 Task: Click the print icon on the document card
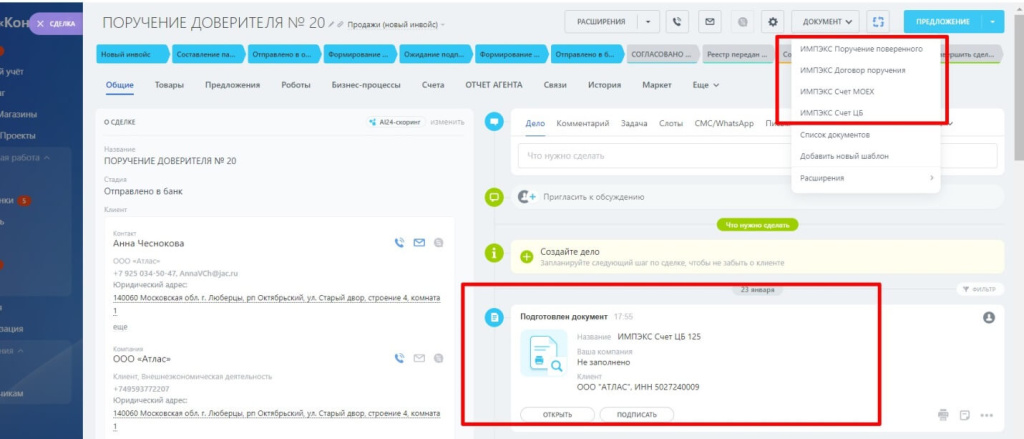click(943, 415)
